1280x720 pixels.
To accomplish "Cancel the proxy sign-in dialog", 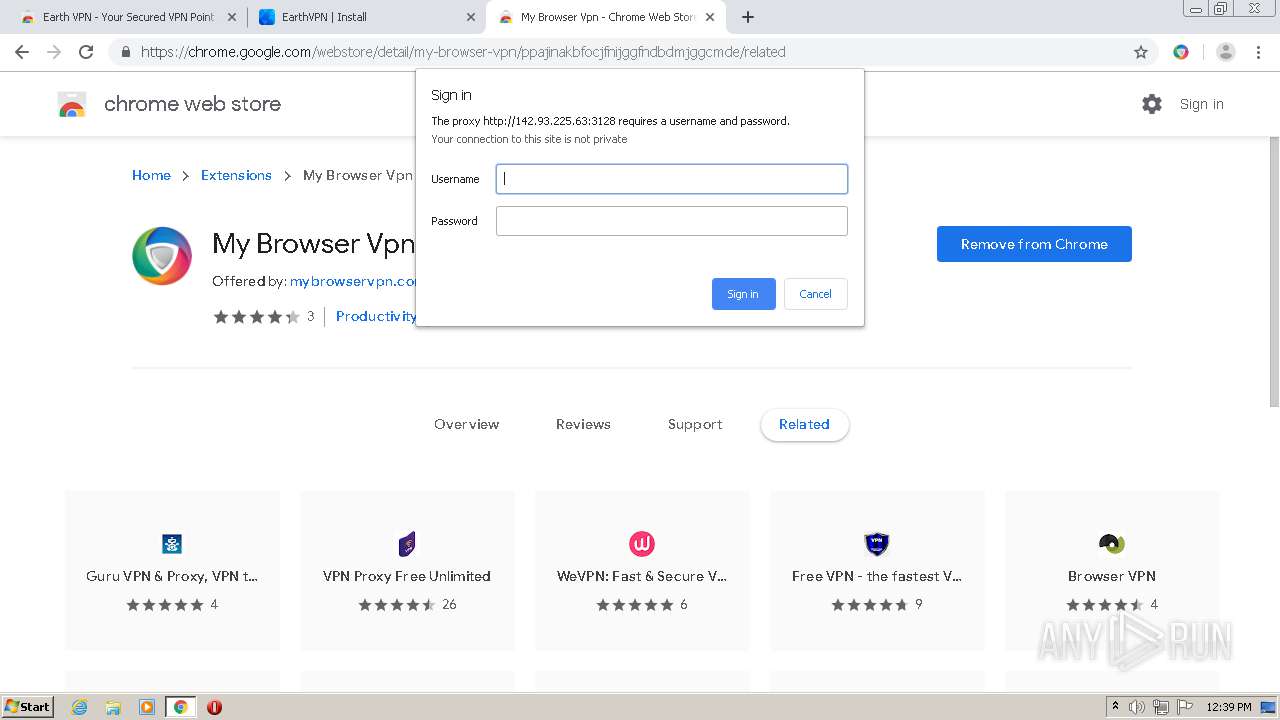I will [815, 294].
